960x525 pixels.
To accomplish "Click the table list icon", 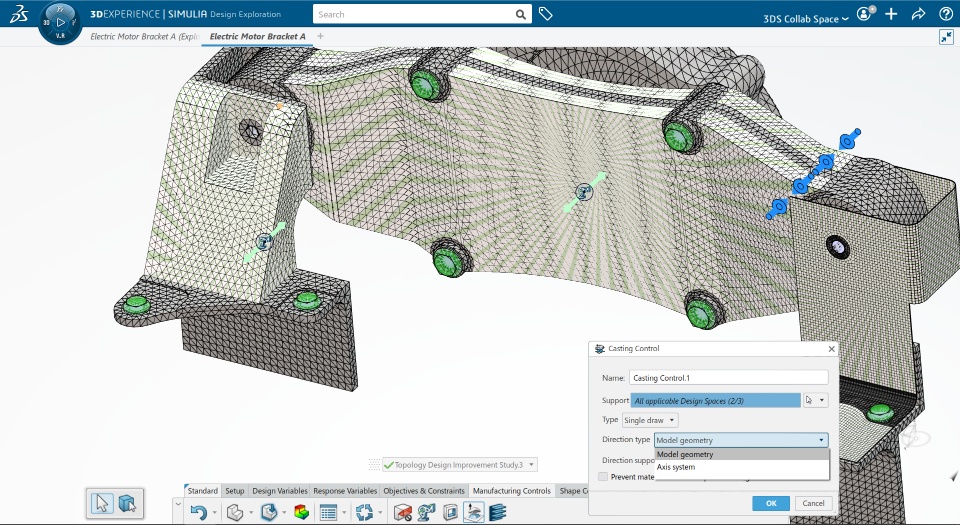I will 328,512.
